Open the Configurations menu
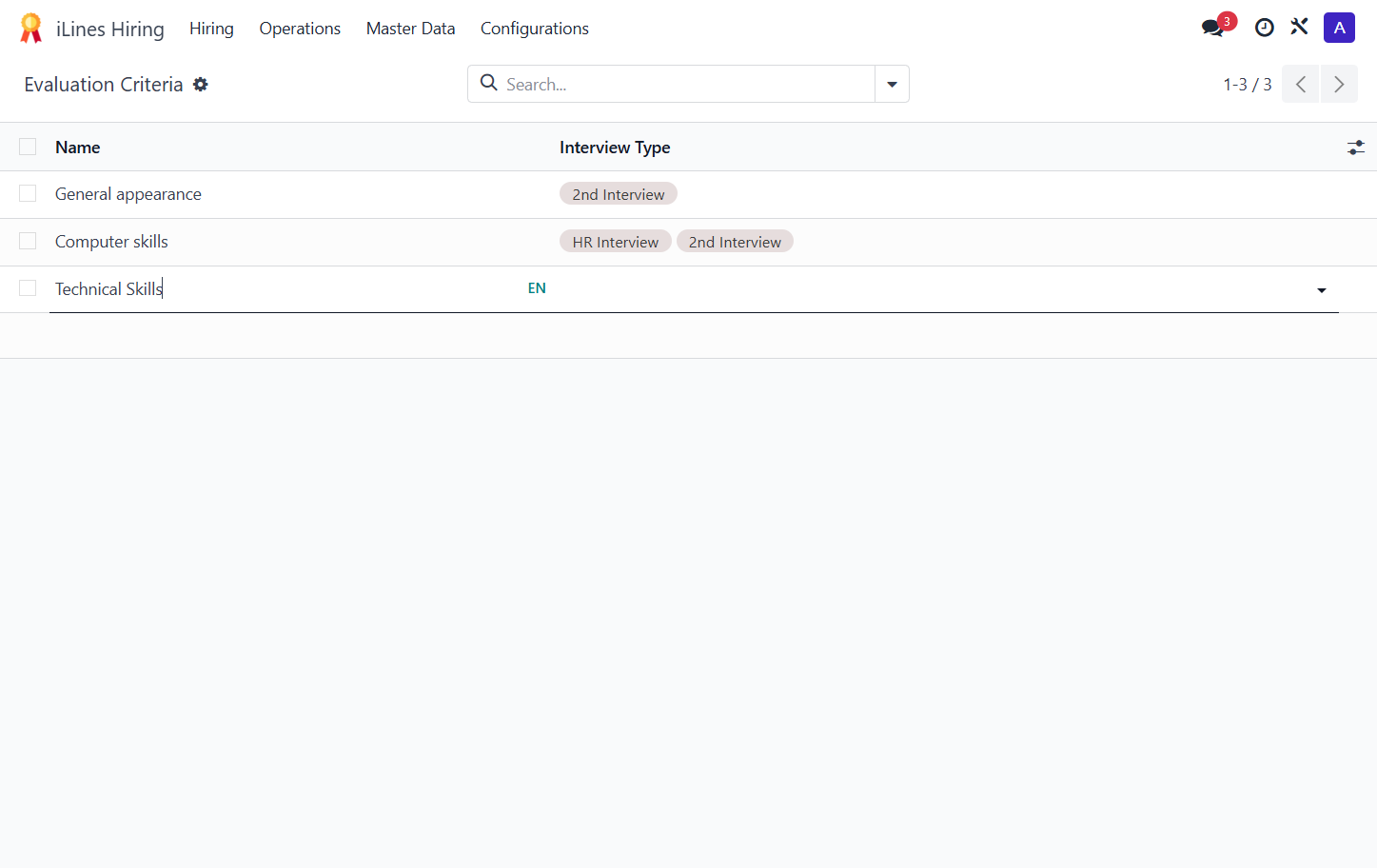 click(x=535, y=29)
